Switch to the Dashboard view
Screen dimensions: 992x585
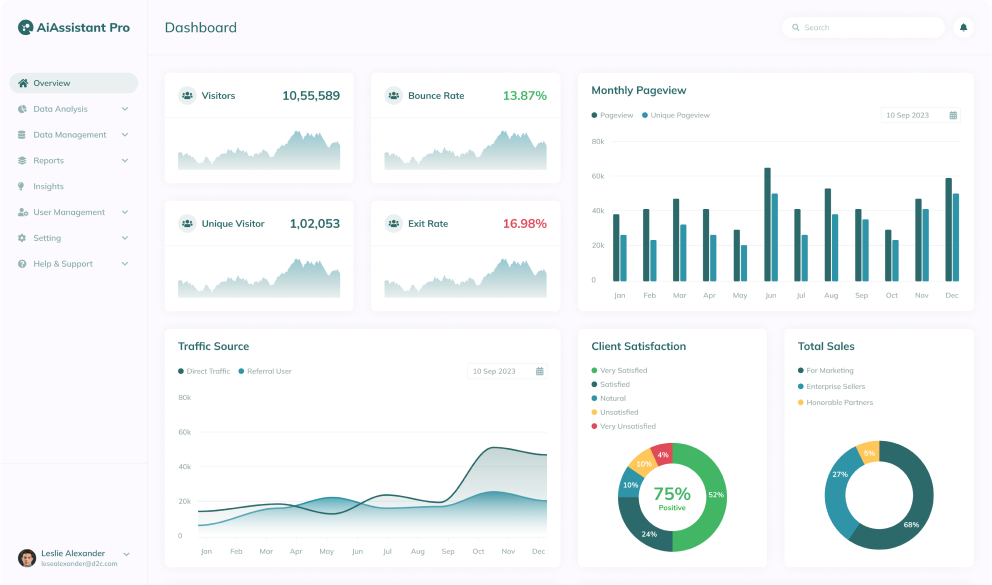tap(200, 28)
